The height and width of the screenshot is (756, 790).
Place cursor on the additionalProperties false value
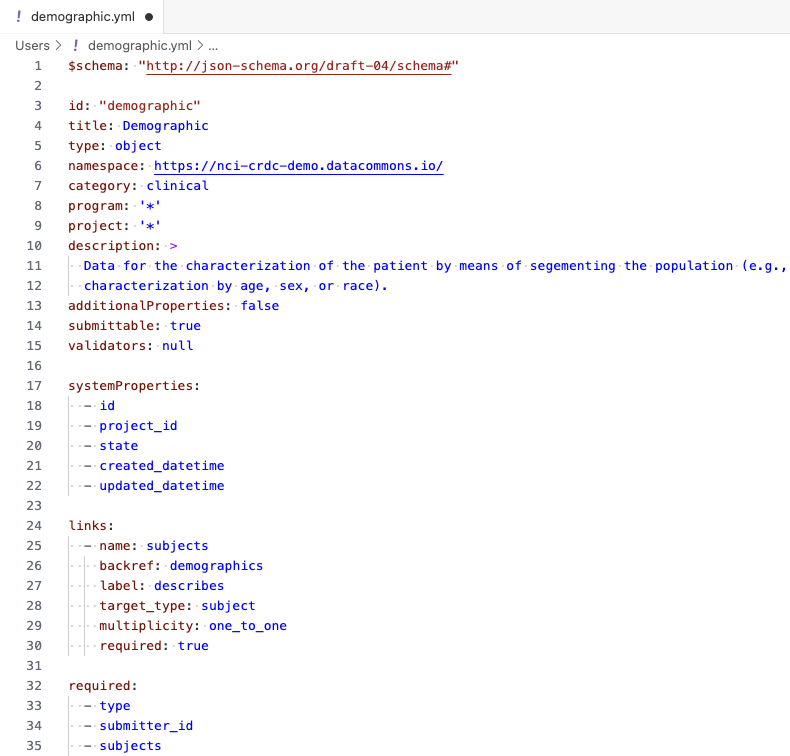[x=260, y=306]
